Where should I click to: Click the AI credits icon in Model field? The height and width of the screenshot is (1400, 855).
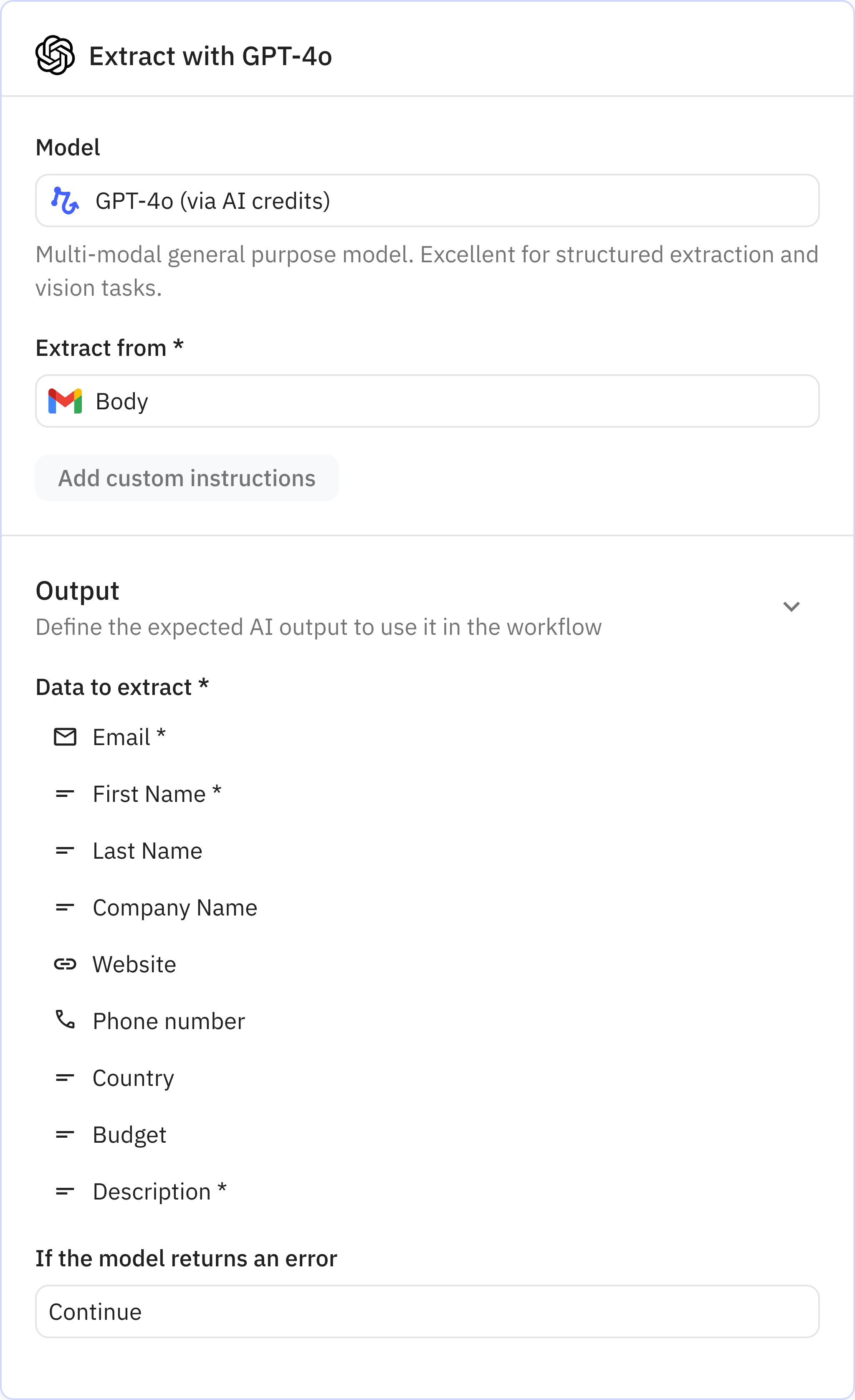[x=65, y=200]
